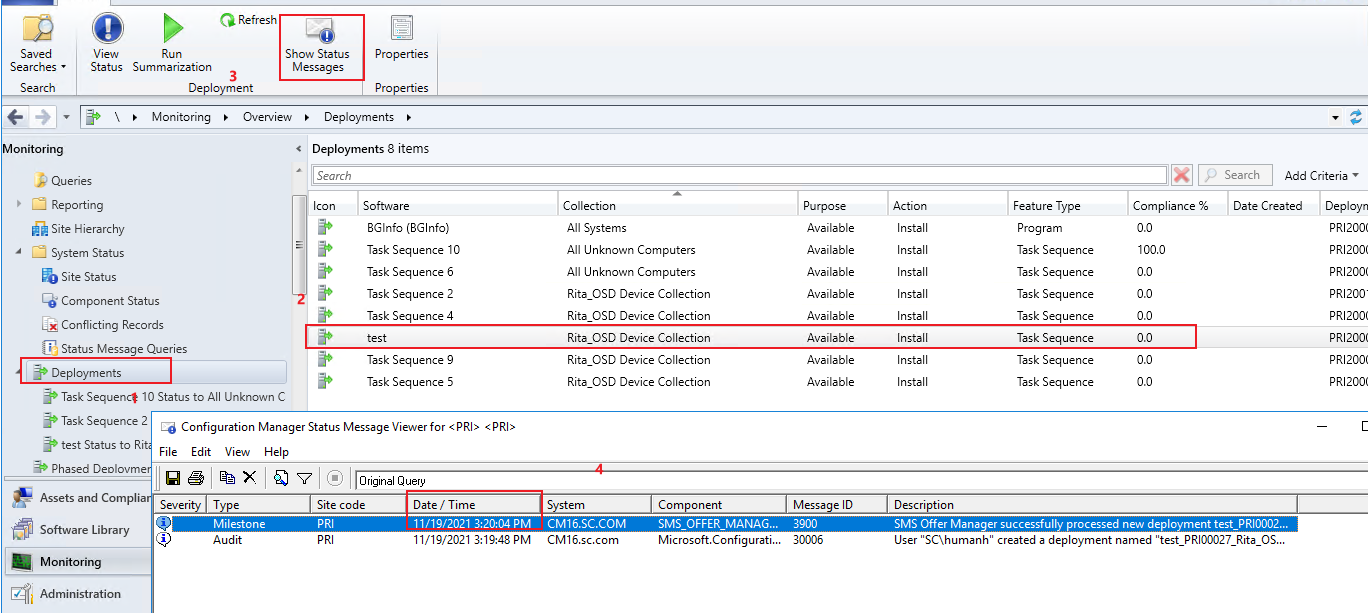
Task: Clear the search with the red X button
Action: [x=1182, y=175]
